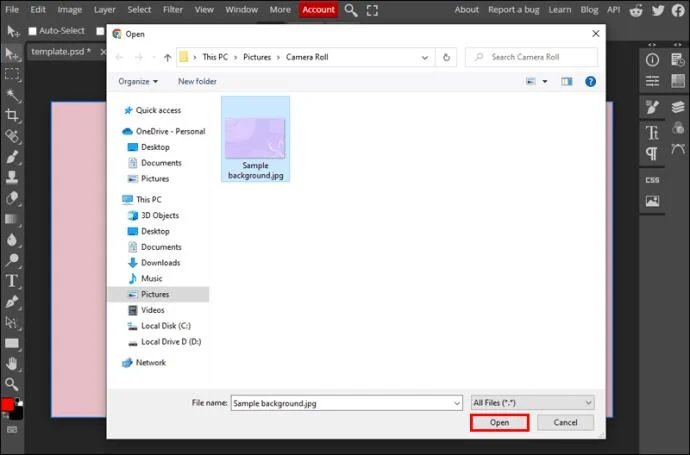The image size is (690, 455).
Task: Select the Hand tool
Action: pyautogui.click(x=12, y=364)
